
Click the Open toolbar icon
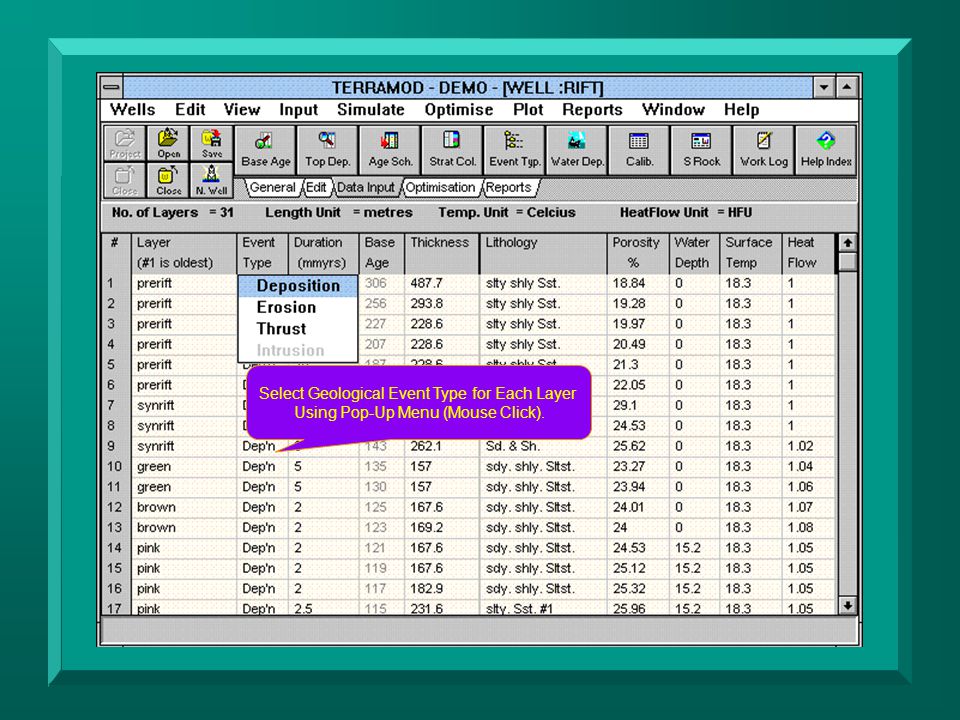[168, 143]
